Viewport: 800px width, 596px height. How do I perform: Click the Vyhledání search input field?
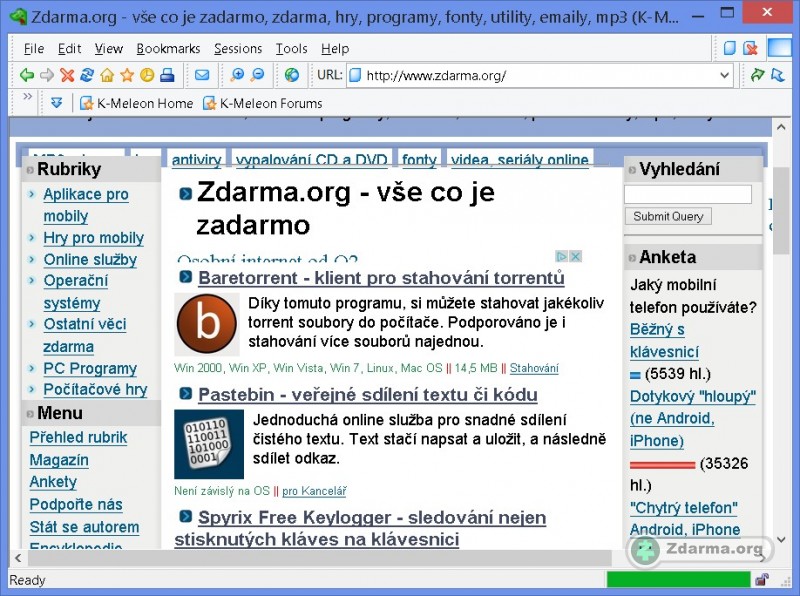click(688, 194)
